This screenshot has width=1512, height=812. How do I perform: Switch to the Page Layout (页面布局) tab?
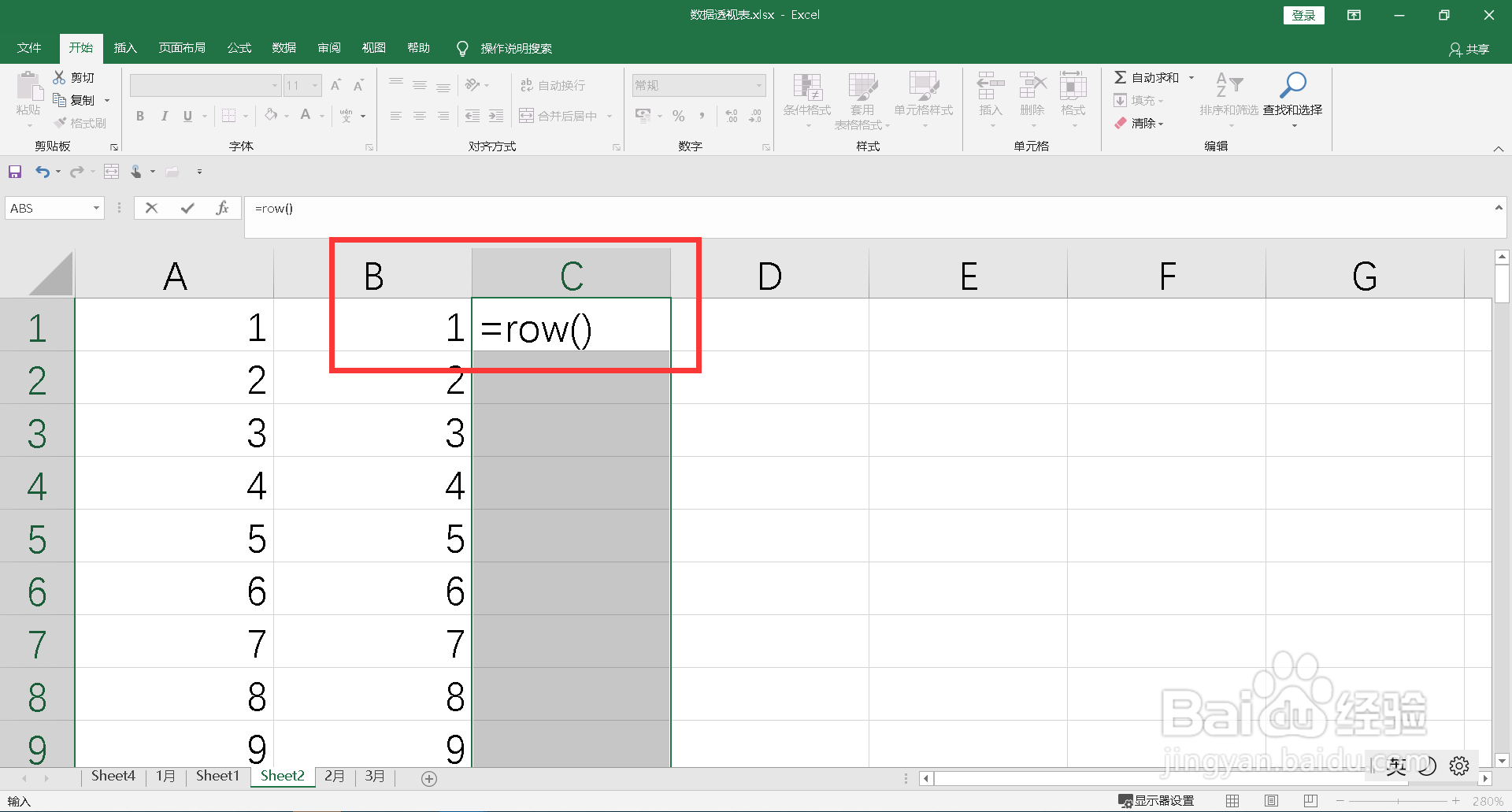pos(182,48)
